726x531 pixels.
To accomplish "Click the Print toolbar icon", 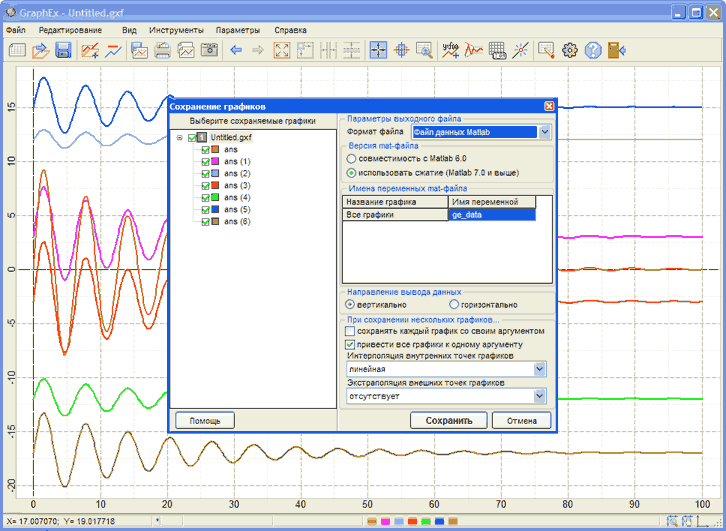I will pyautogui.click(x=162, y=50).
